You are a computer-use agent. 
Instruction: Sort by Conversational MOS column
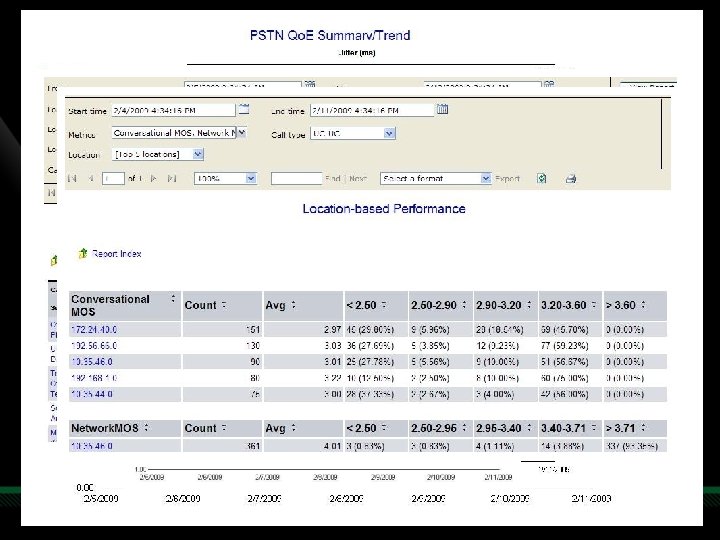(x=173, y=299)
